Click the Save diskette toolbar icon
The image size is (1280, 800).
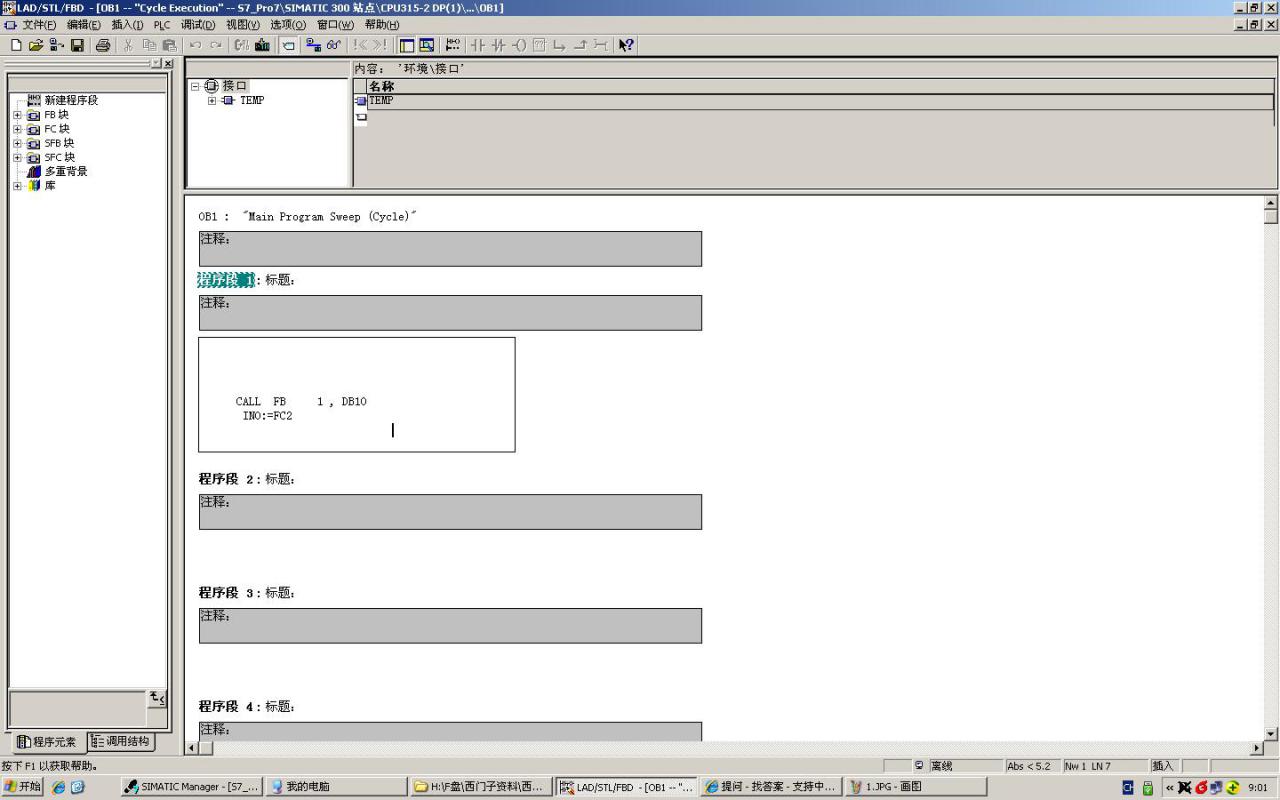click(x=77, y=45)
